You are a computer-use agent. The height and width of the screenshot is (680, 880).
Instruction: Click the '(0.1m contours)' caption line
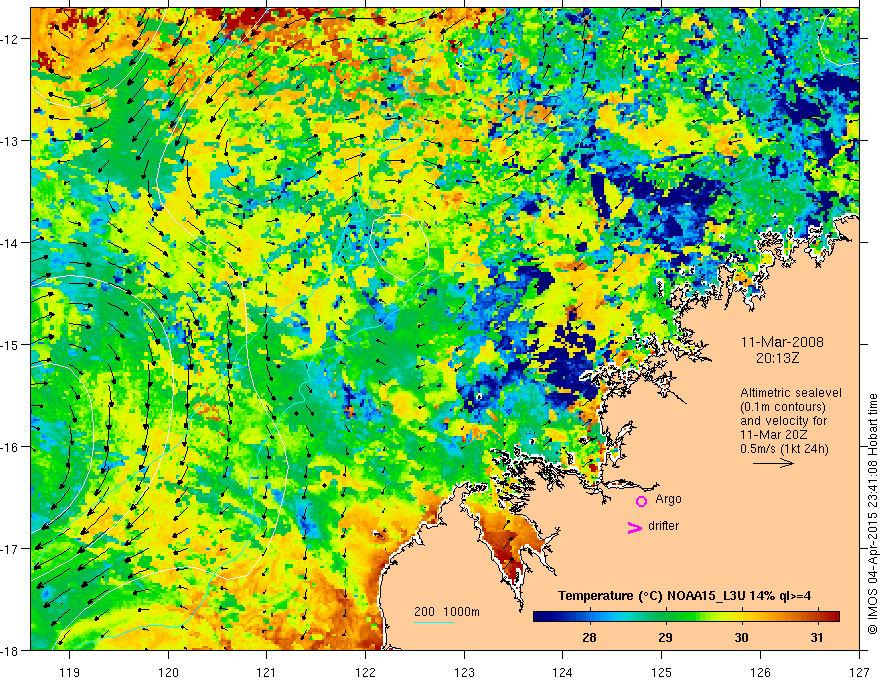click(782, 407)
